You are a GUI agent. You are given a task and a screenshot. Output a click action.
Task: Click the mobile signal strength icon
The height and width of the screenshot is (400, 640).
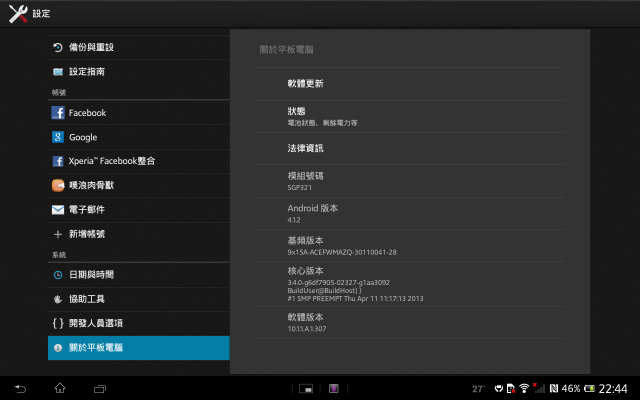539,388
